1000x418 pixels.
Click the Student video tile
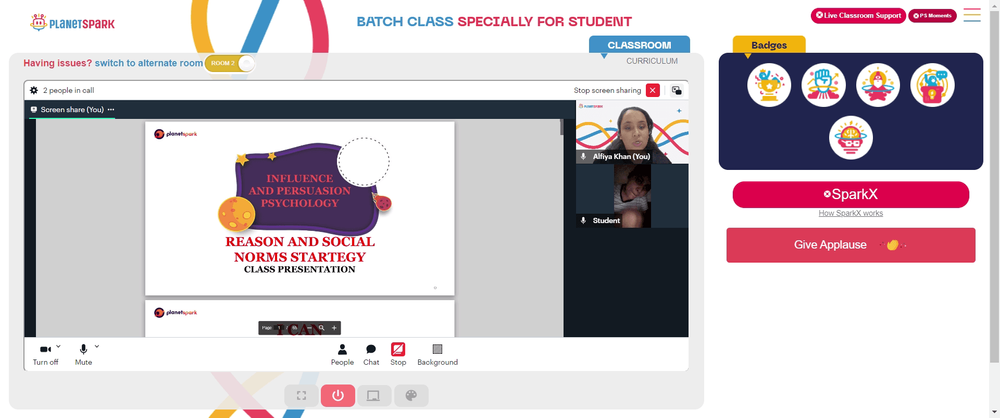point(632,196)
